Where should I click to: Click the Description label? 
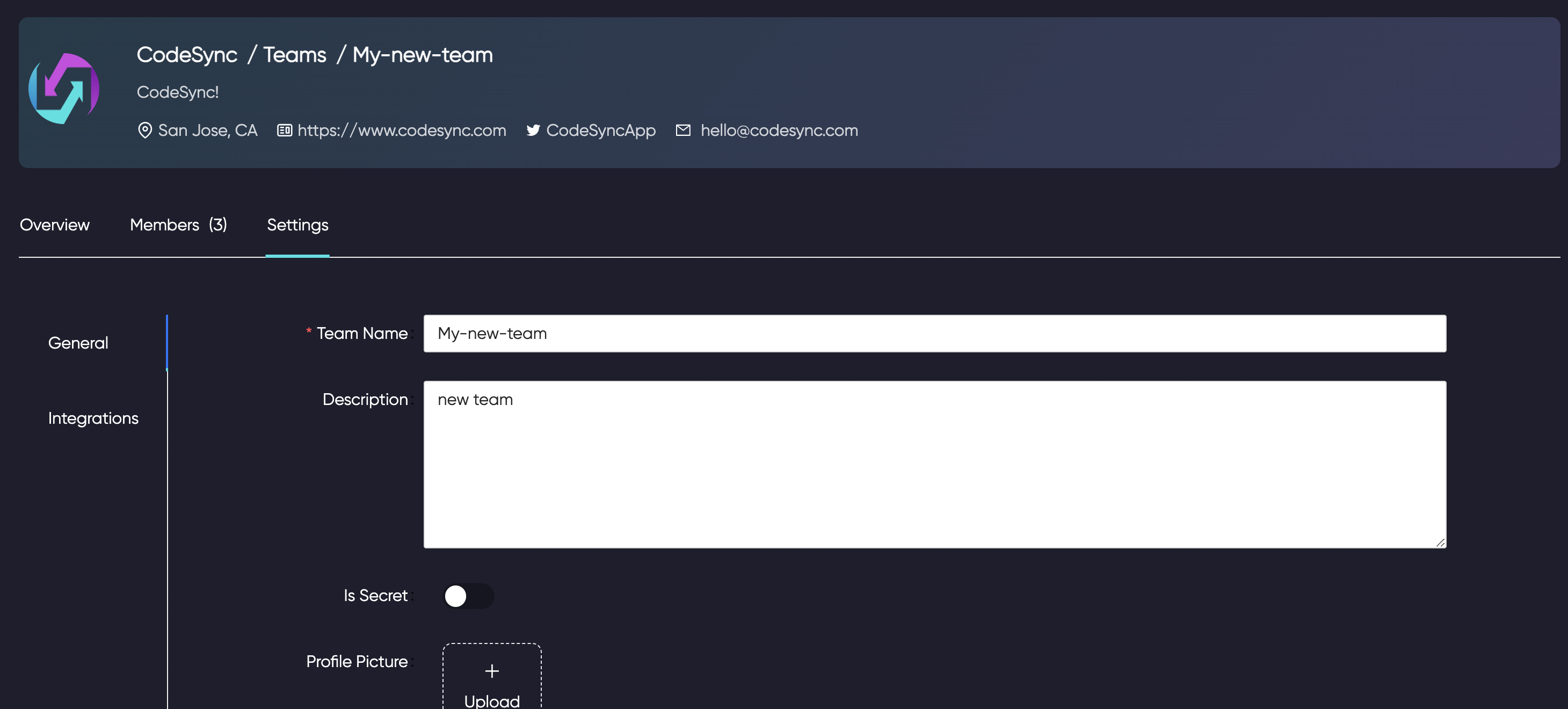[x=365, y=400]
